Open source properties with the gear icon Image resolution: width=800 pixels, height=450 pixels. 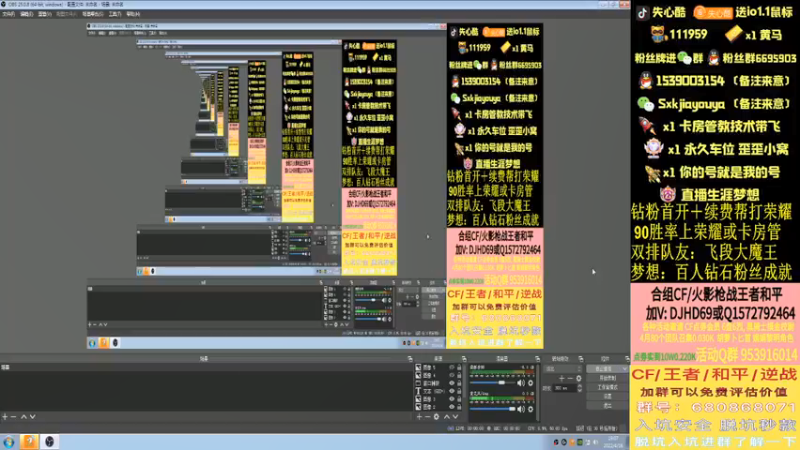[436, 417]
